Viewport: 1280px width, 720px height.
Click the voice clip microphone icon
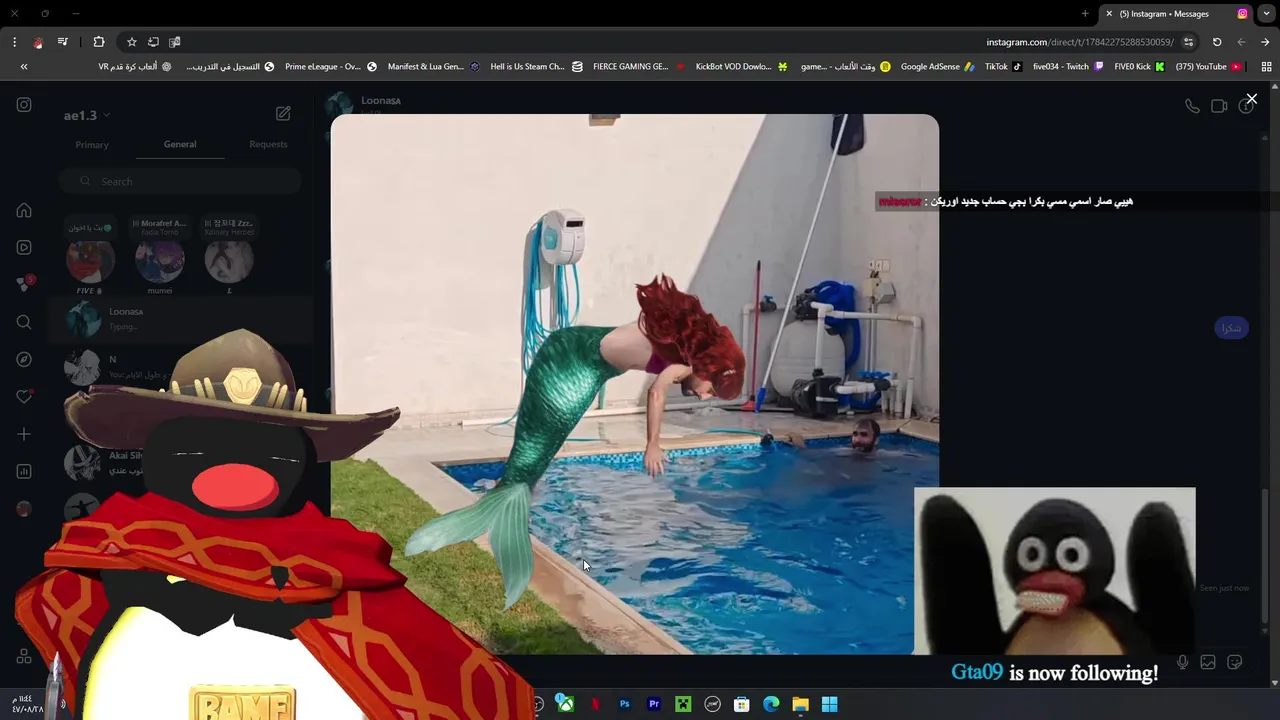point(1182,662)
